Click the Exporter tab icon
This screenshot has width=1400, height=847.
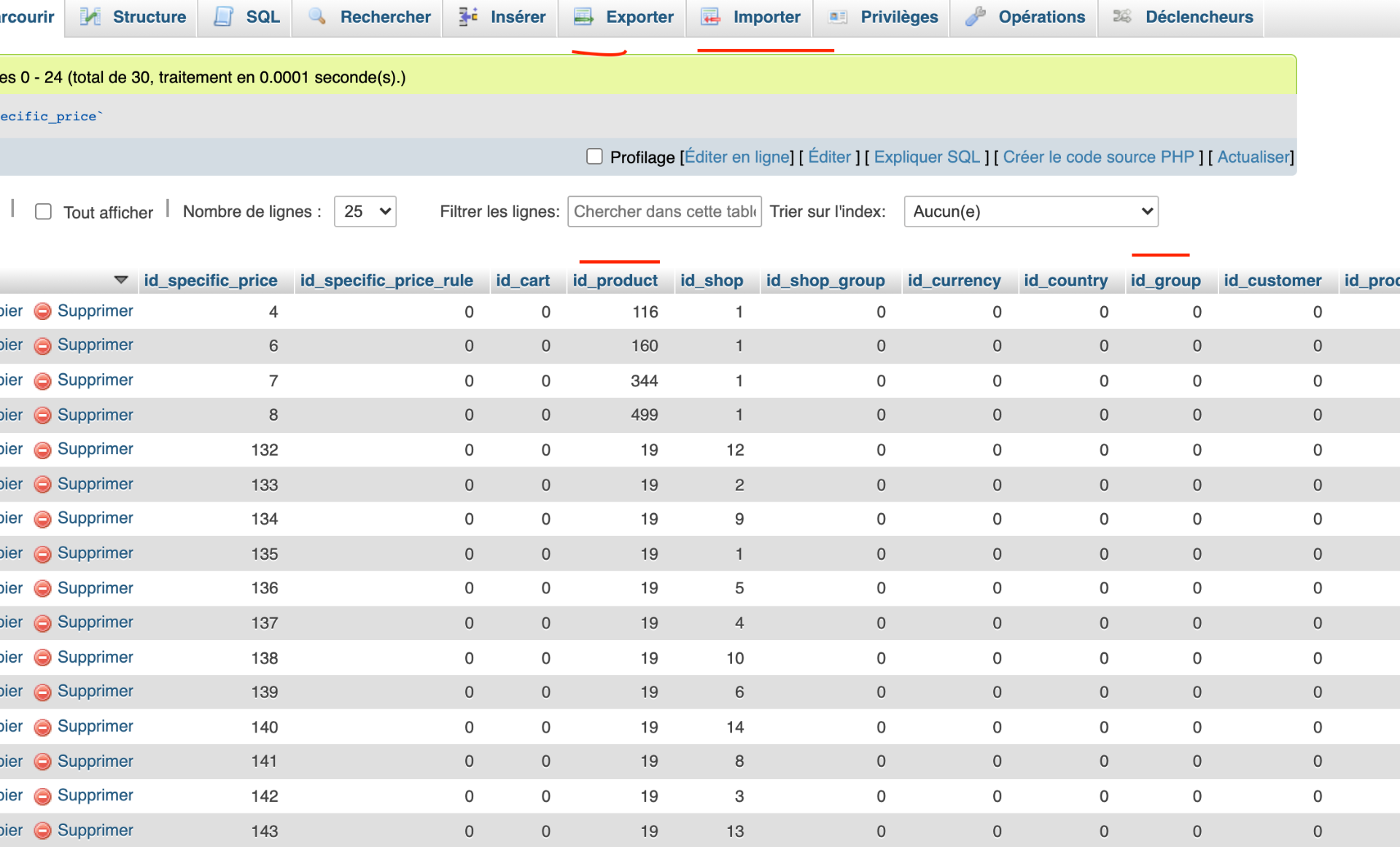tap(583, 16)
